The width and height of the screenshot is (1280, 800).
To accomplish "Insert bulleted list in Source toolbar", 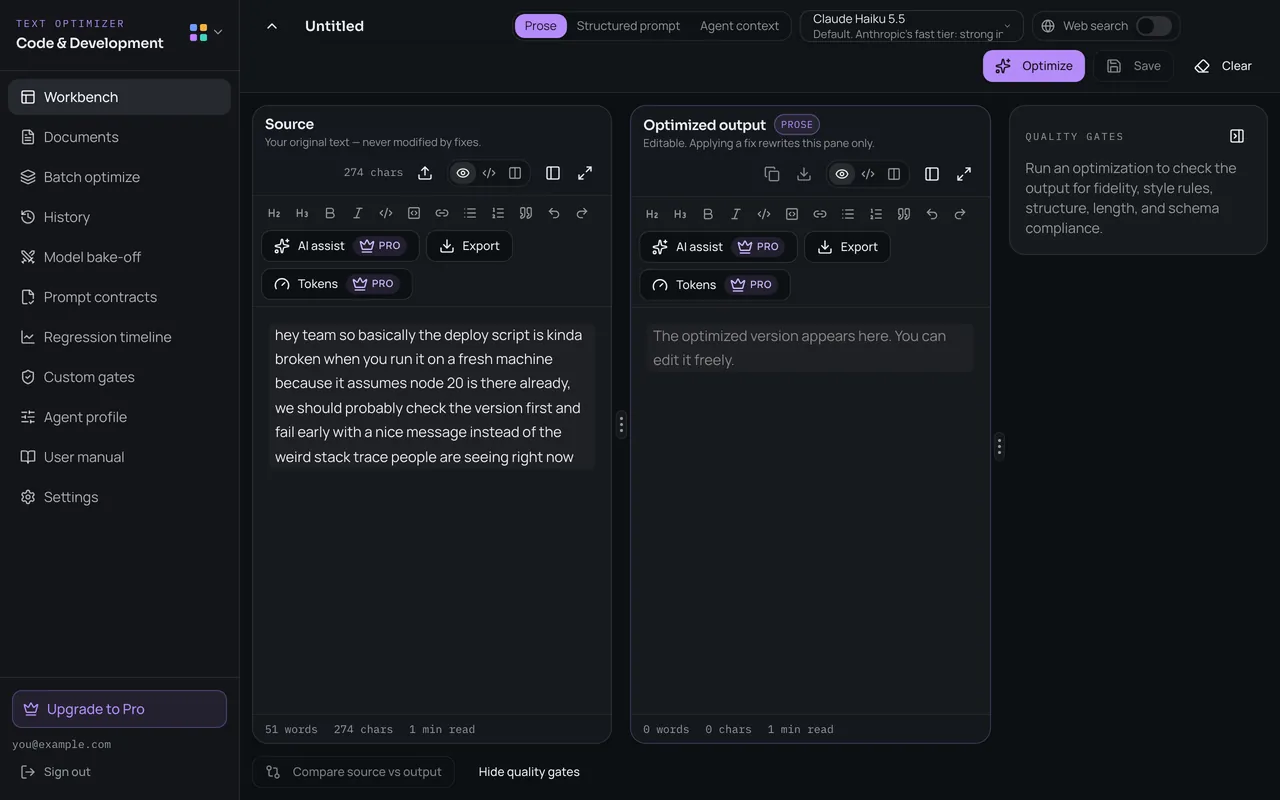I will 470,213.
